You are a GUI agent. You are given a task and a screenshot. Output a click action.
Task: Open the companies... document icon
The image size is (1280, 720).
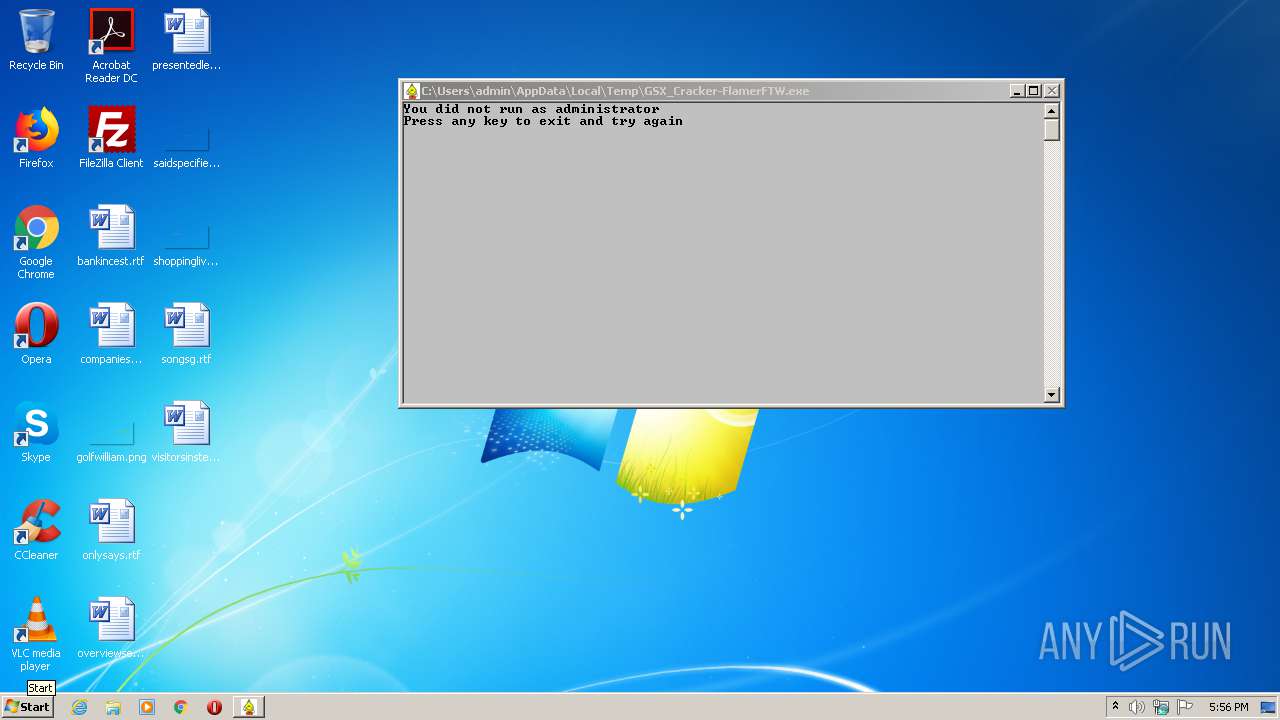tap(111, 334)
